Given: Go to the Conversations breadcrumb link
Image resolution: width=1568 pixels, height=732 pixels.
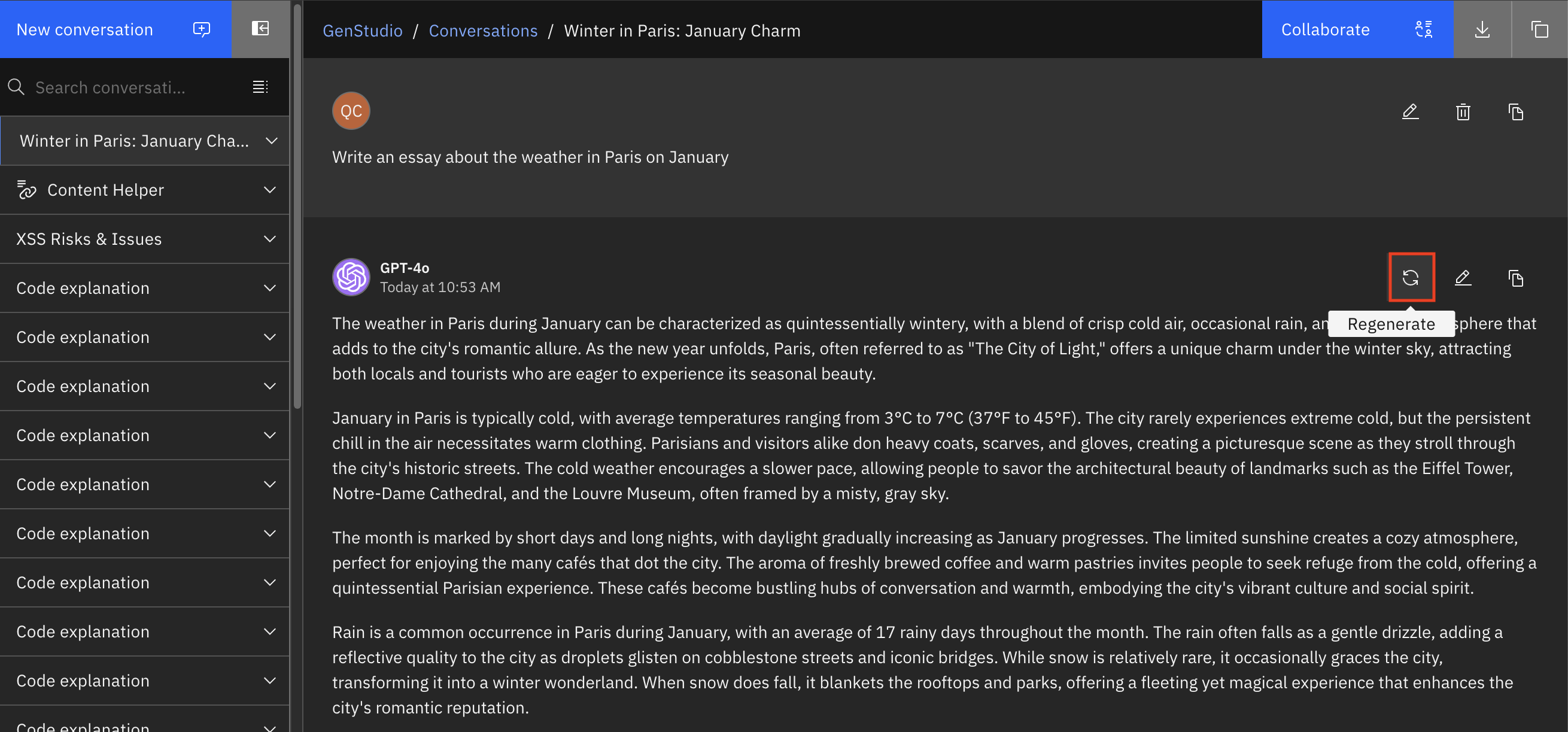Looking at the screenshot, I should coord(483,31).
